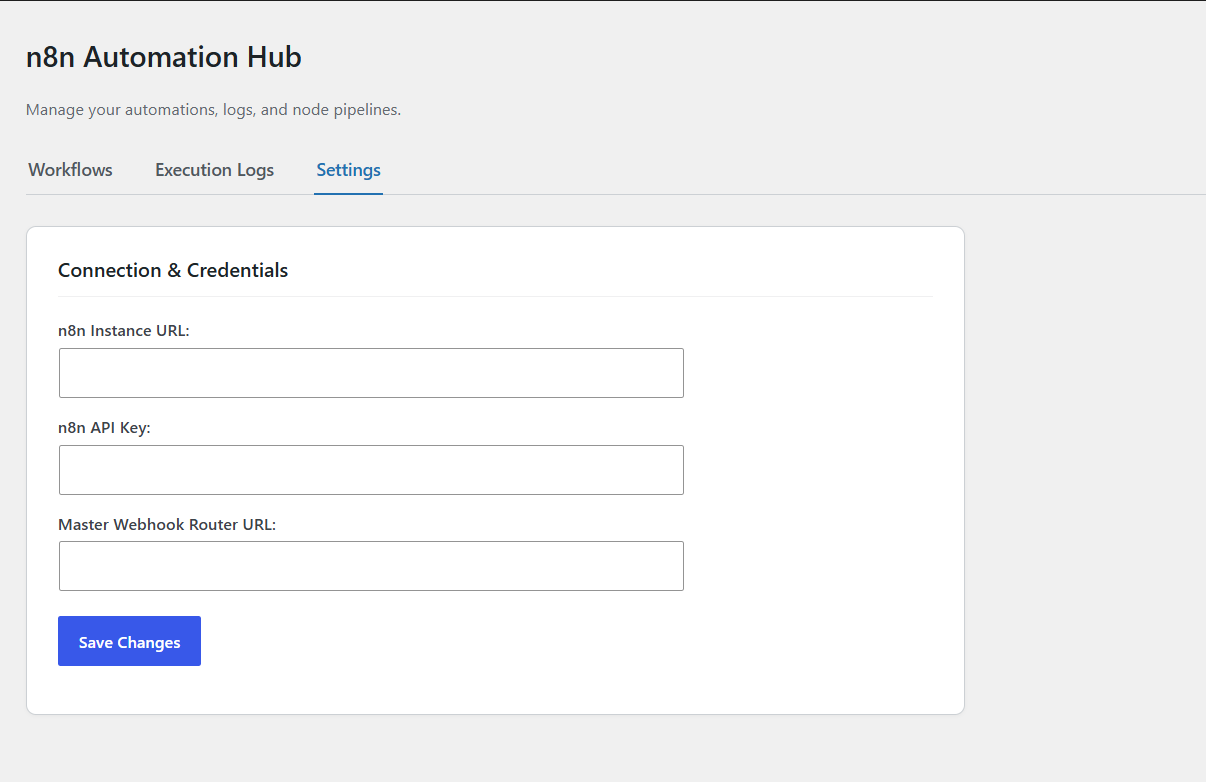This screenshot has width=1206, height=782.
Task: Click the 'n8n Instance URL:' label
Action: [x=124, y=331]
